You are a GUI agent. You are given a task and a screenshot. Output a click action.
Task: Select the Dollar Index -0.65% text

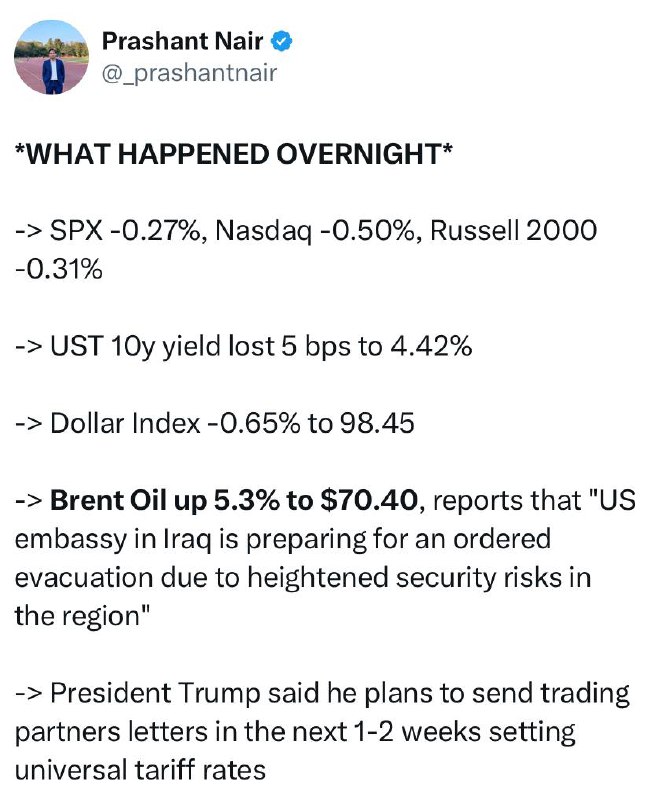(176, 423)
